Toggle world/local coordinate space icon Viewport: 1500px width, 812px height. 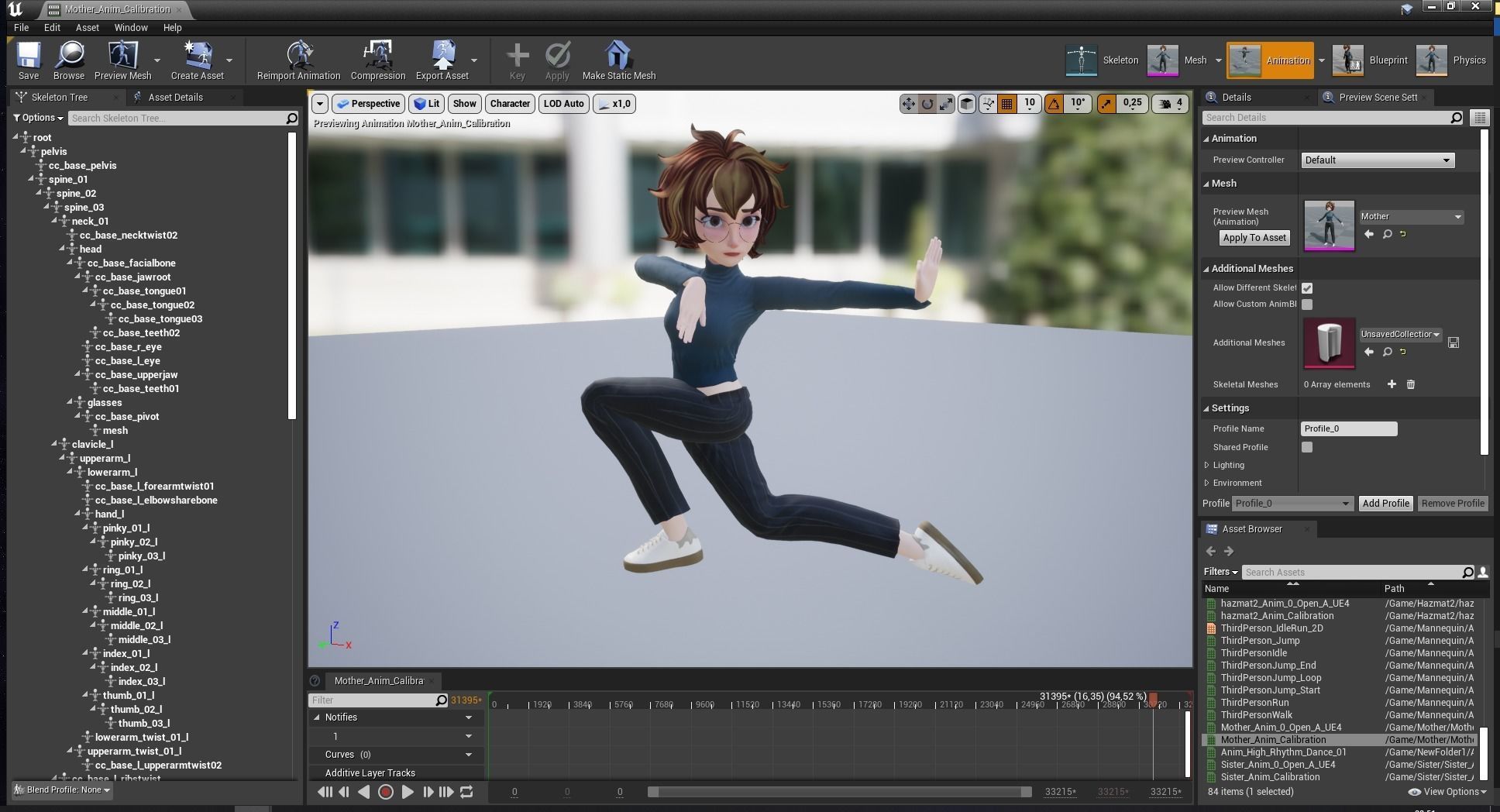point(967,103)
